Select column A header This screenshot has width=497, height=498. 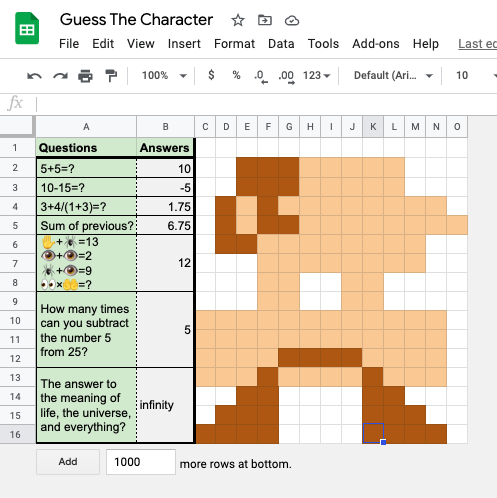click(x=86, y=127)
